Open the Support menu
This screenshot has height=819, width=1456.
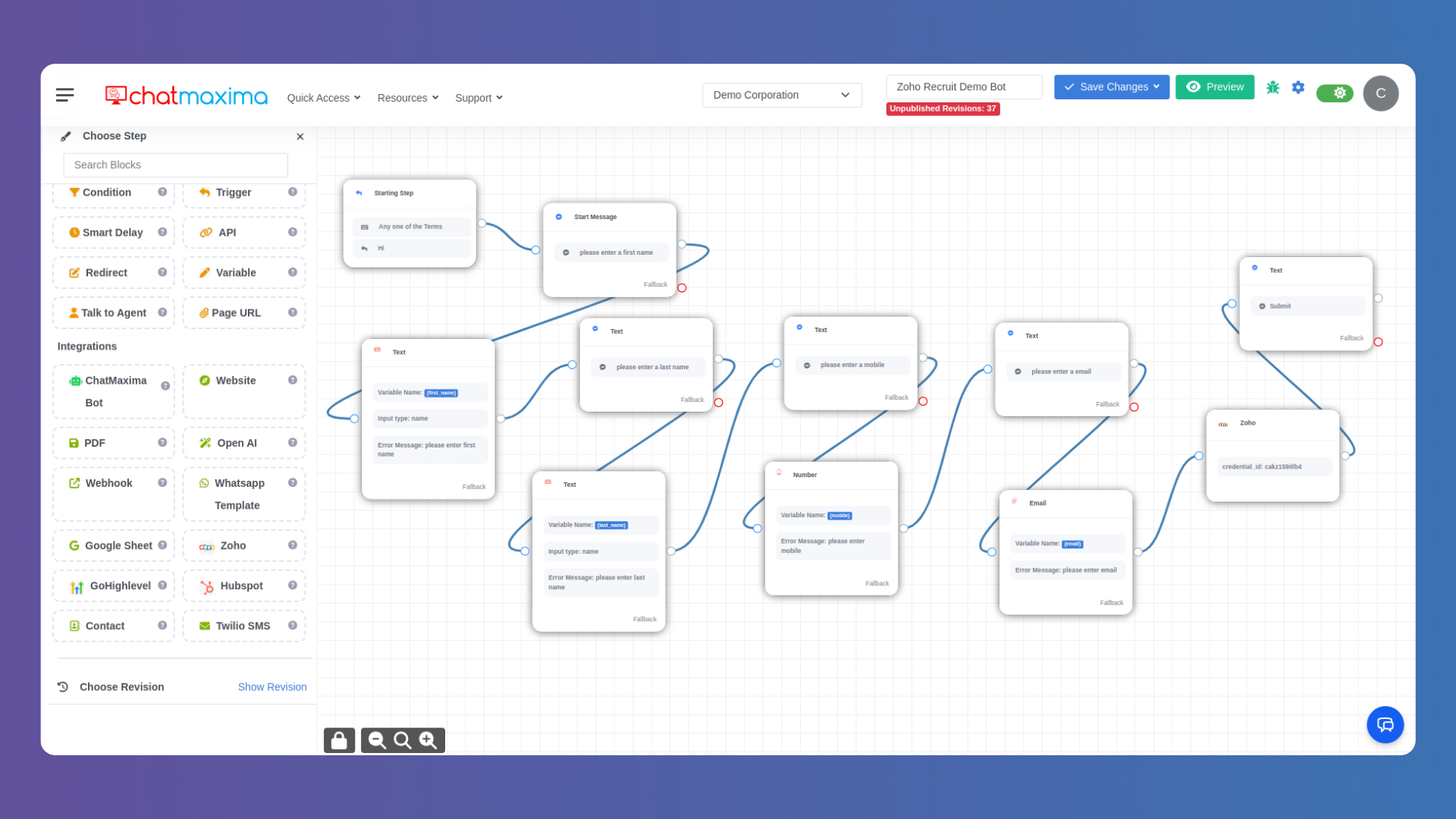tap(479, 98)
